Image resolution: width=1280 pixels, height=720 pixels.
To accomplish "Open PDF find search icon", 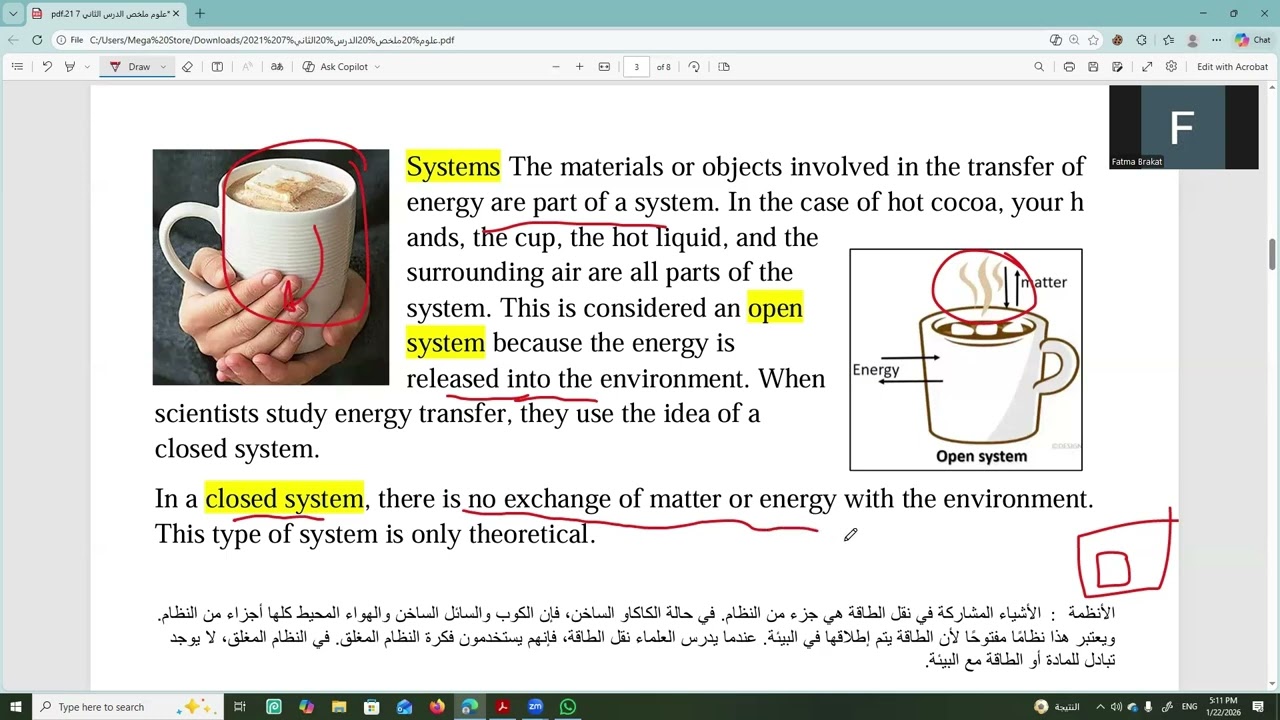I will [1039, 67].
